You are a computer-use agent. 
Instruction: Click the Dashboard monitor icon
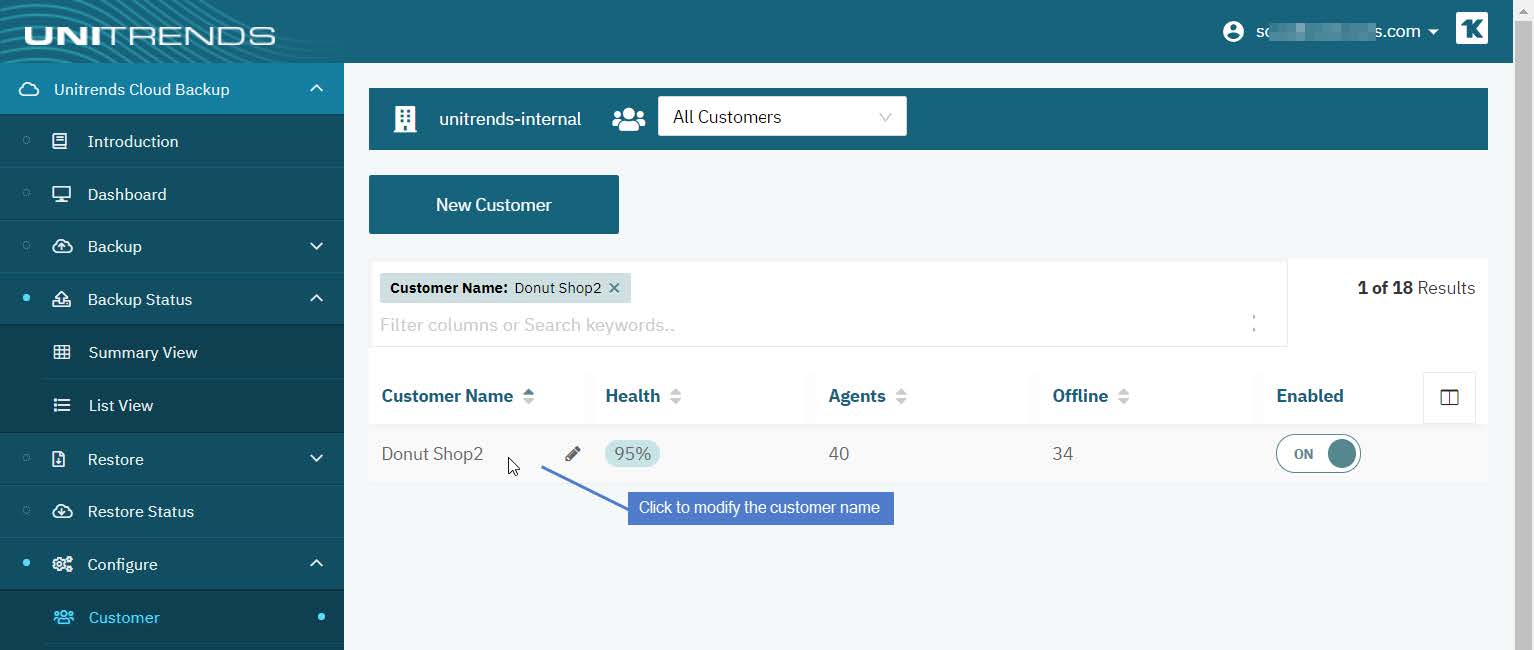click(61, 194)
